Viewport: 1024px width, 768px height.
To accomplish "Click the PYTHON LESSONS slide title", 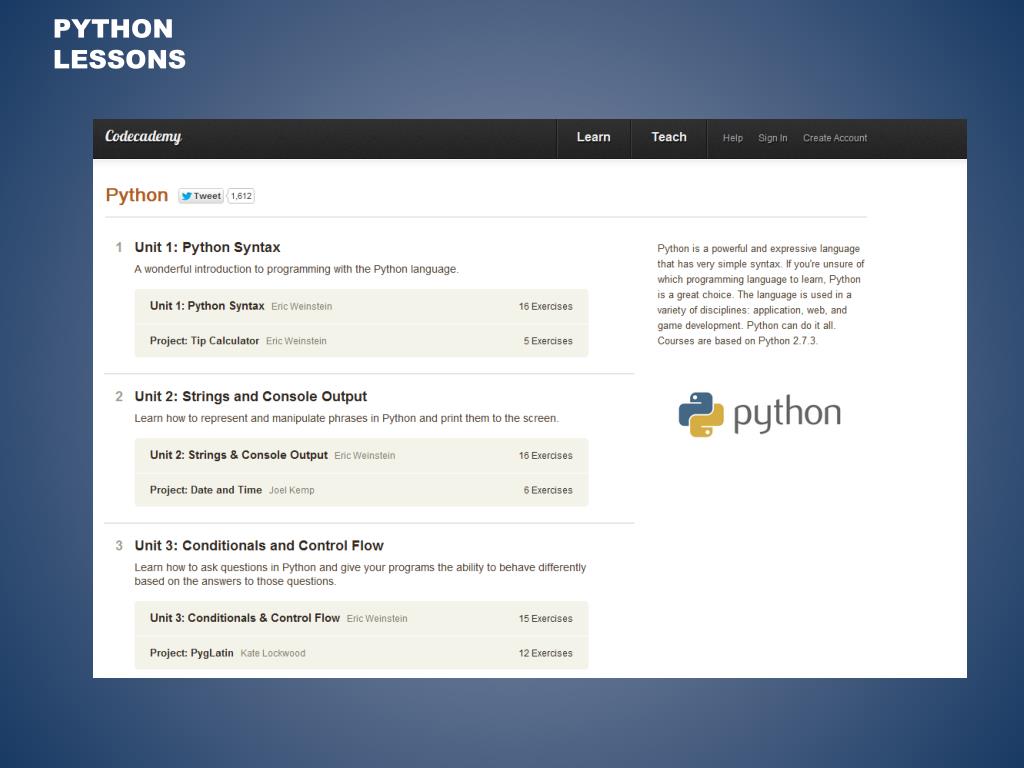I will 120,44.
